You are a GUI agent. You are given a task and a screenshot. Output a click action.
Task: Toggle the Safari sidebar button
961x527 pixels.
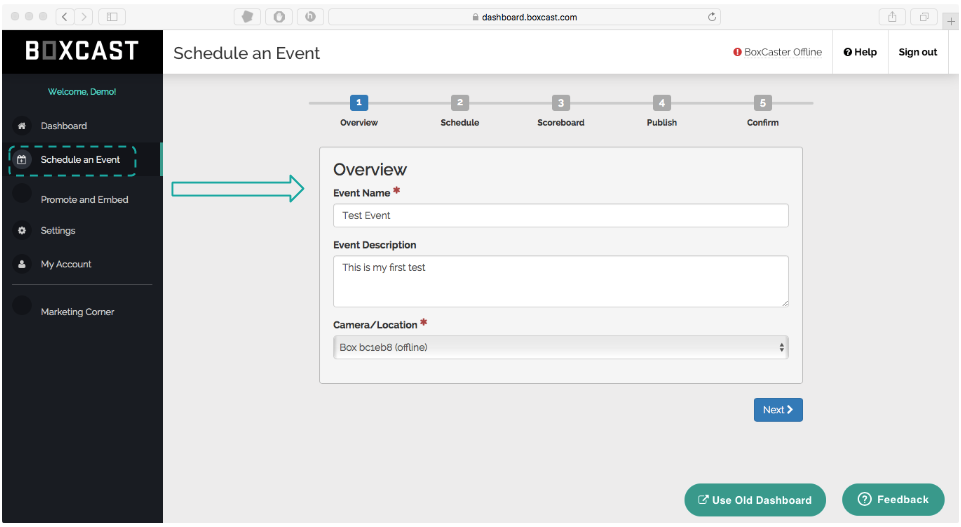pos(111,17)
